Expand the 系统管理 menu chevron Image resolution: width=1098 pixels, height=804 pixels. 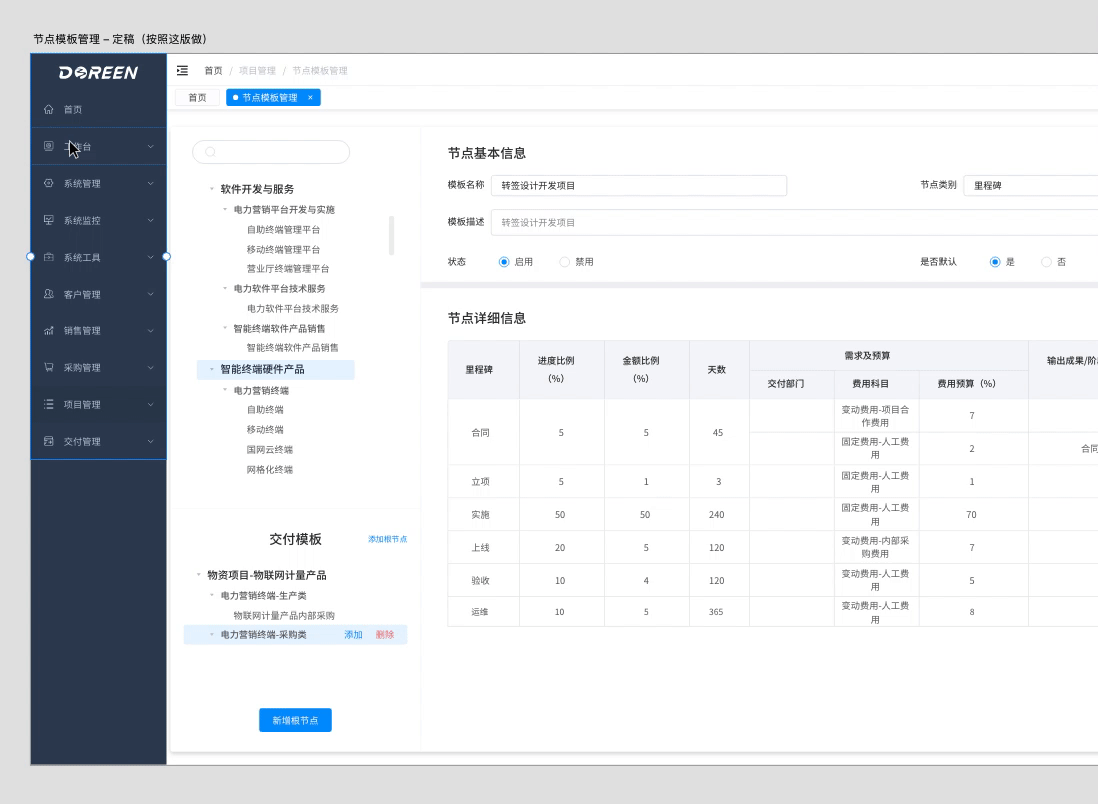coord(151,183)
